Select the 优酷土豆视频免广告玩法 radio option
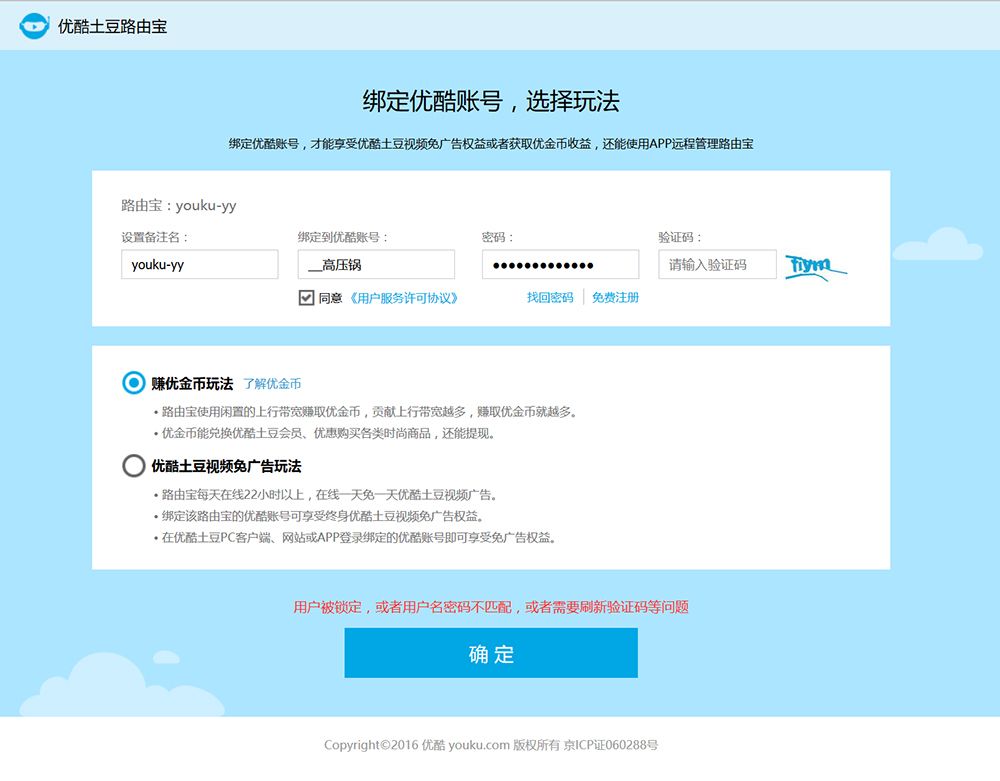Screen dimensions: 1000x781 133,465
